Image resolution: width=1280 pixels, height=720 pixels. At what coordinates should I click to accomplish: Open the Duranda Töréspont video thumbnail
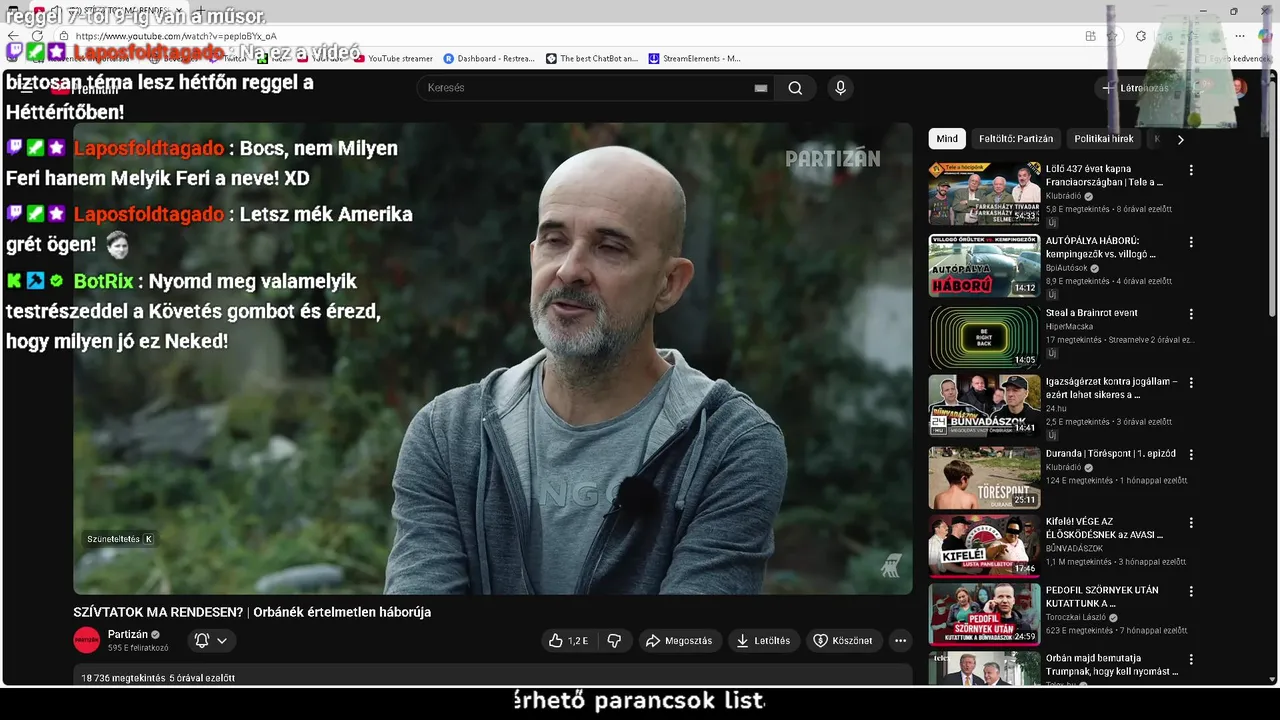coord(984,478)
